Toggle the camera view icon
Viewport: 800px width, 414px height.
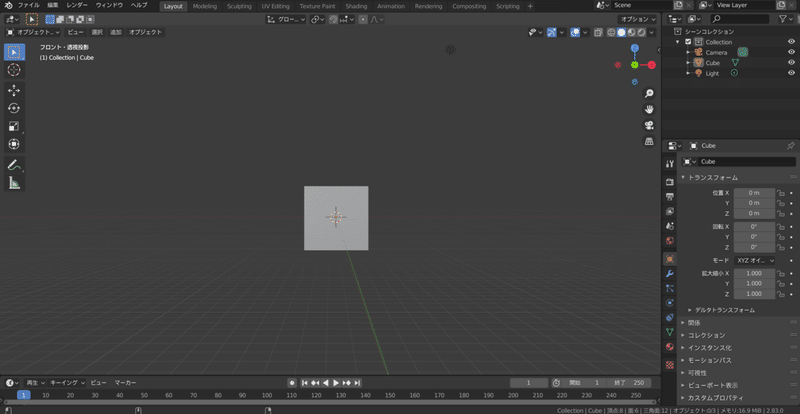click(x=649, y=125)
